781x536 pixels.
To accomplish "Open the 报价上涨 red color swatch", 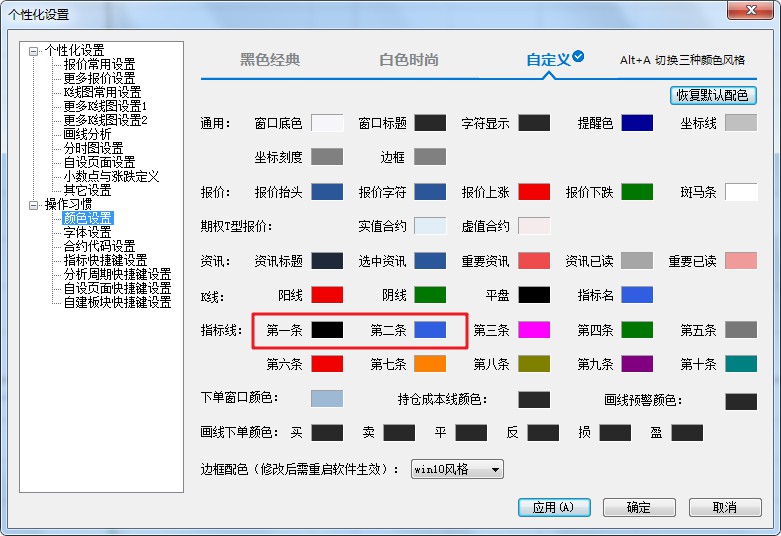I will pos(534,192).
